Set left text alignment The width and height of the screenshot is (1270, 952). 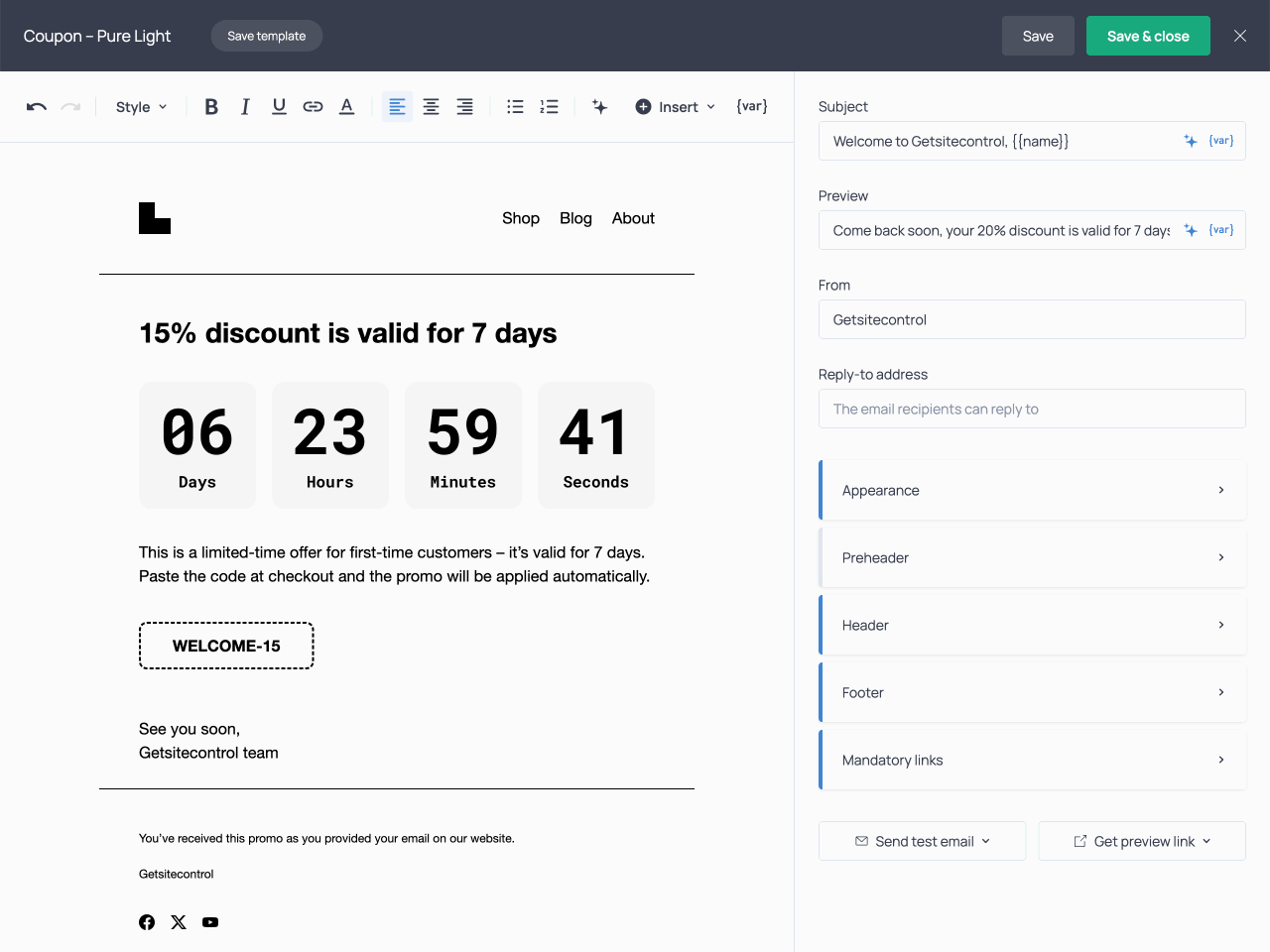[x=397, y=107]
